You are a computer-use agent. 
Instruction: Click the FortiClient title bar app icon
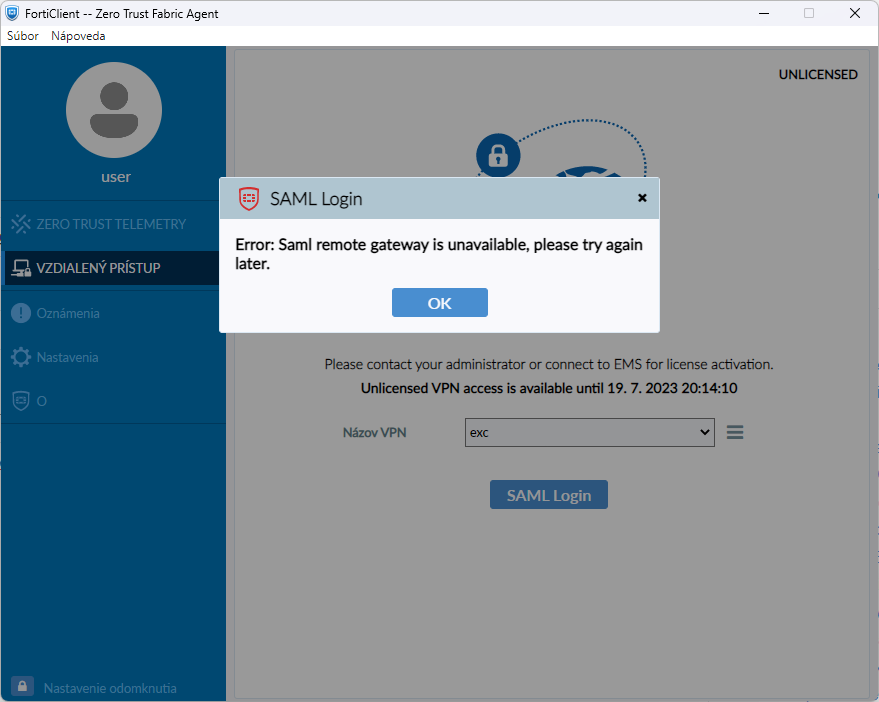click(12, 13)
